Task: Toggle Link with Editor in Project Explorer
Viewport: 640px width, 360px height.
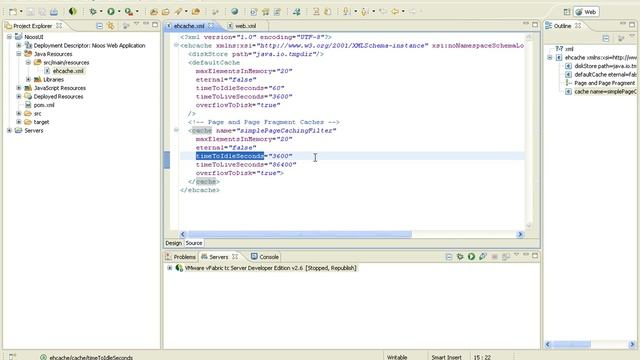Action: tap(111, 26)
